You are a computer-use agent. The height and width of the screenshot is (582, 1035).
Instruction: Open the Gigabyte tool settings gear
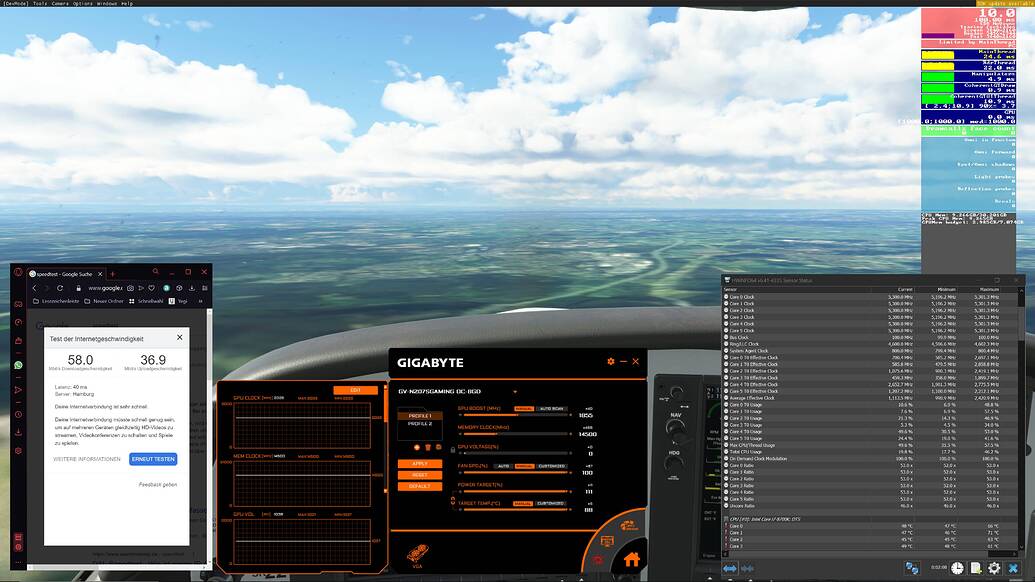coord(610,361)
